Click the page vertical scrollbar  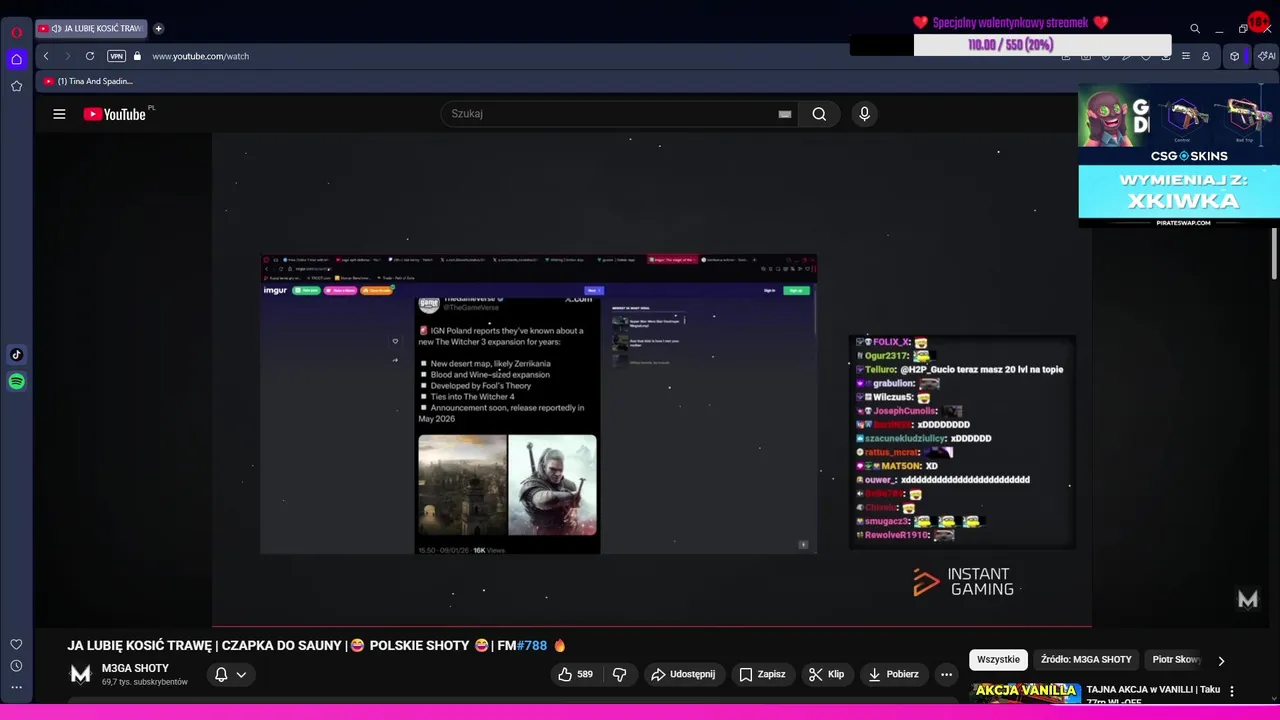[1274, 255]
